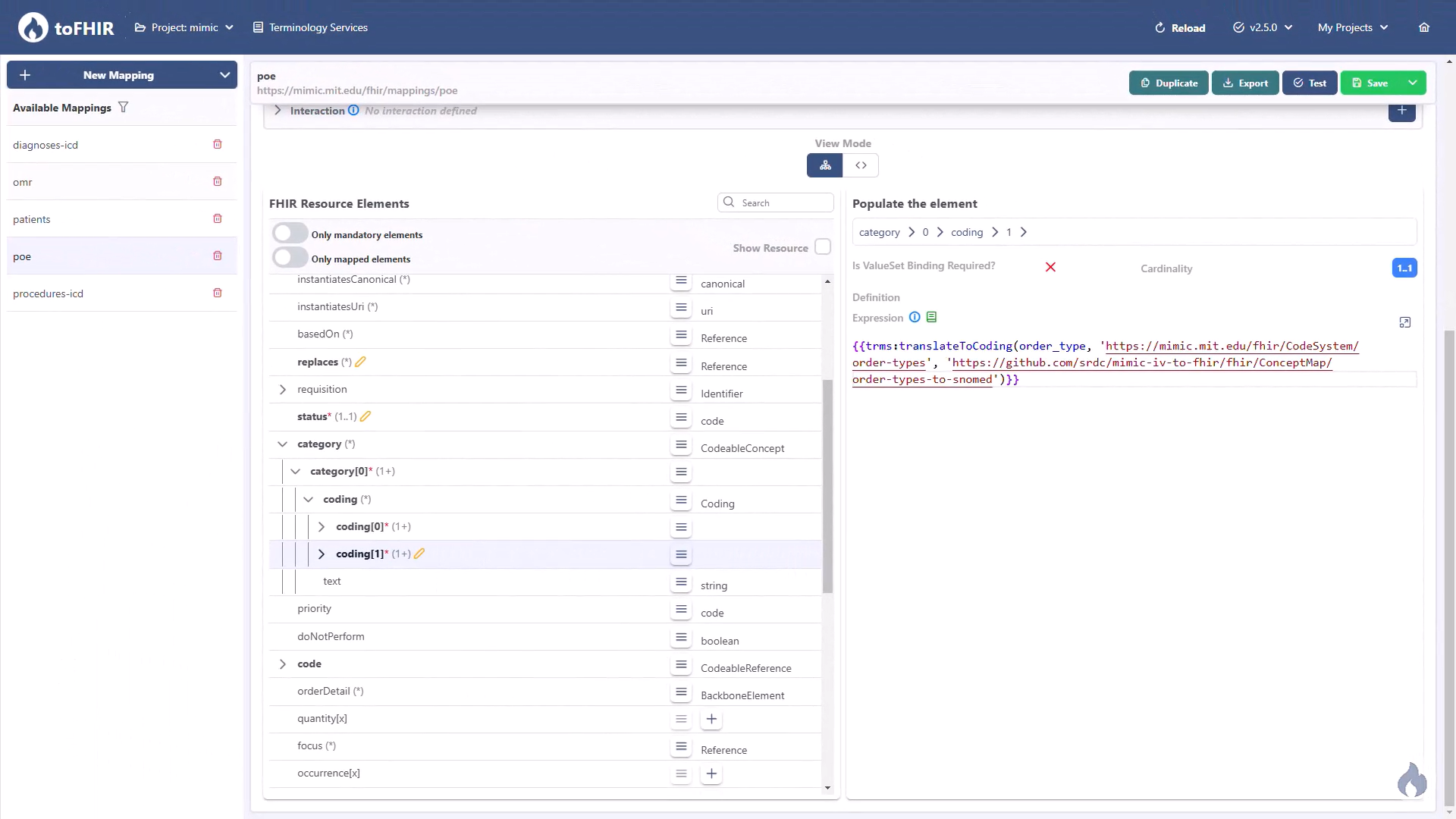Select the tree view mode icon
Image resolution: width=1456 pixels, height=819 pixels.
[x=825, y=165]
